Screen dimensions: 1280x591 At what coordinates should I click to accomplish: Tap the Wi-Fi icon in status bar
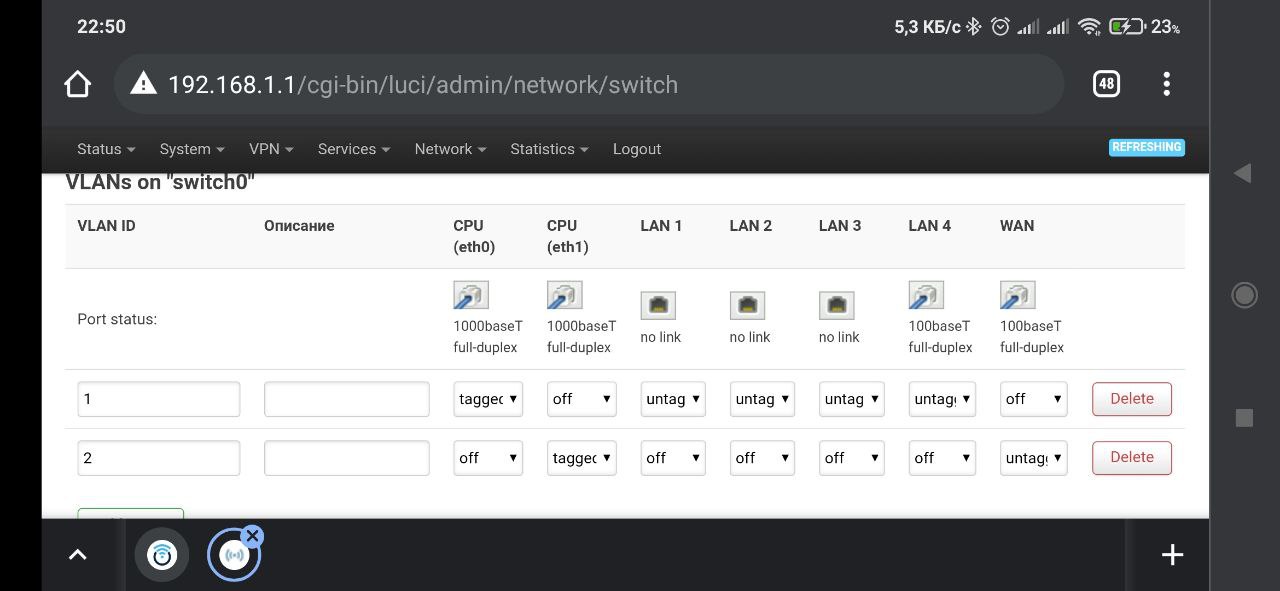click(1090, 27)
